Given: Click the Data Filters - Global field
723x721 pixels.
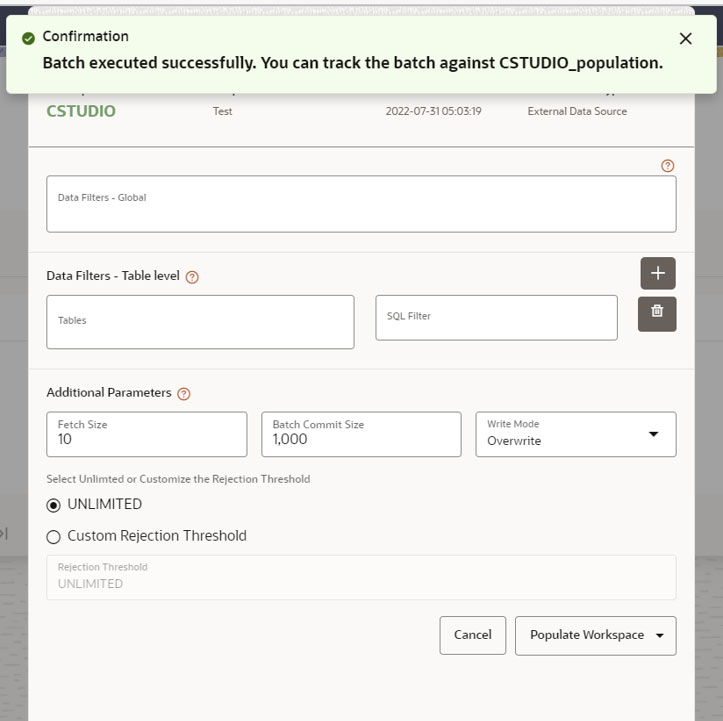Looking at the screenshot, I should (361, 204).
